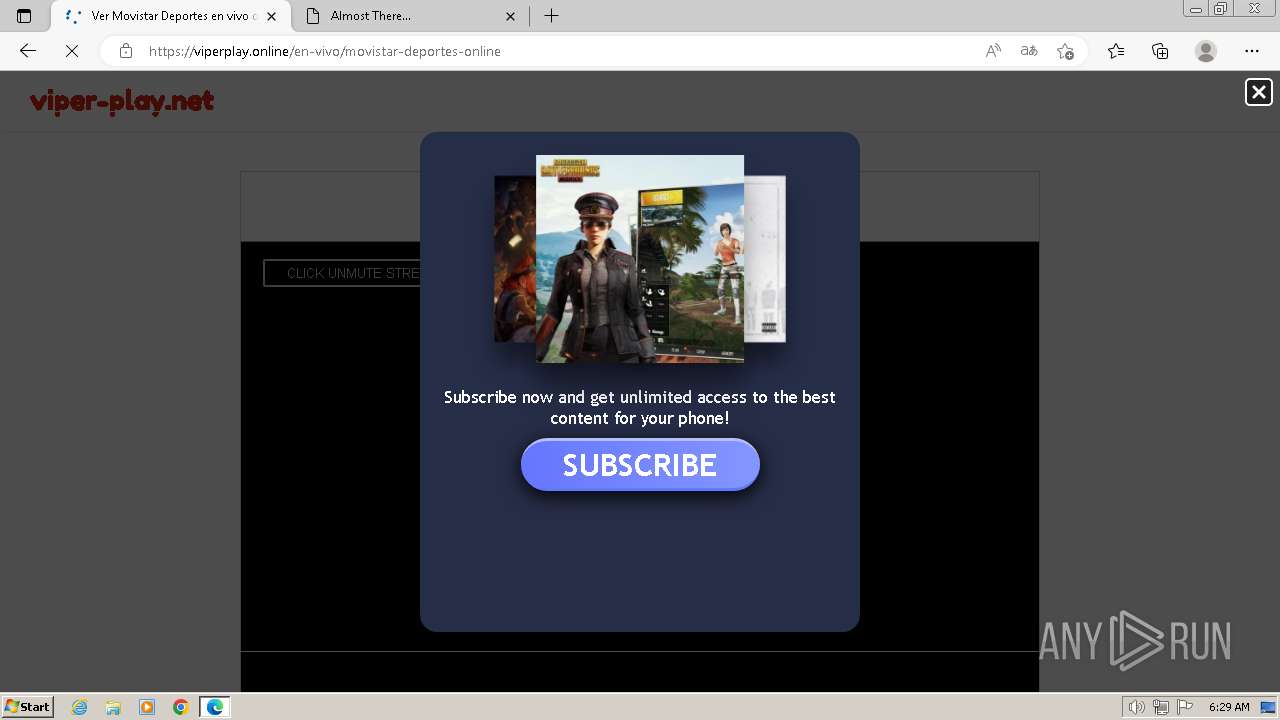
Task: Go back to the previous page
Action: 28,51
